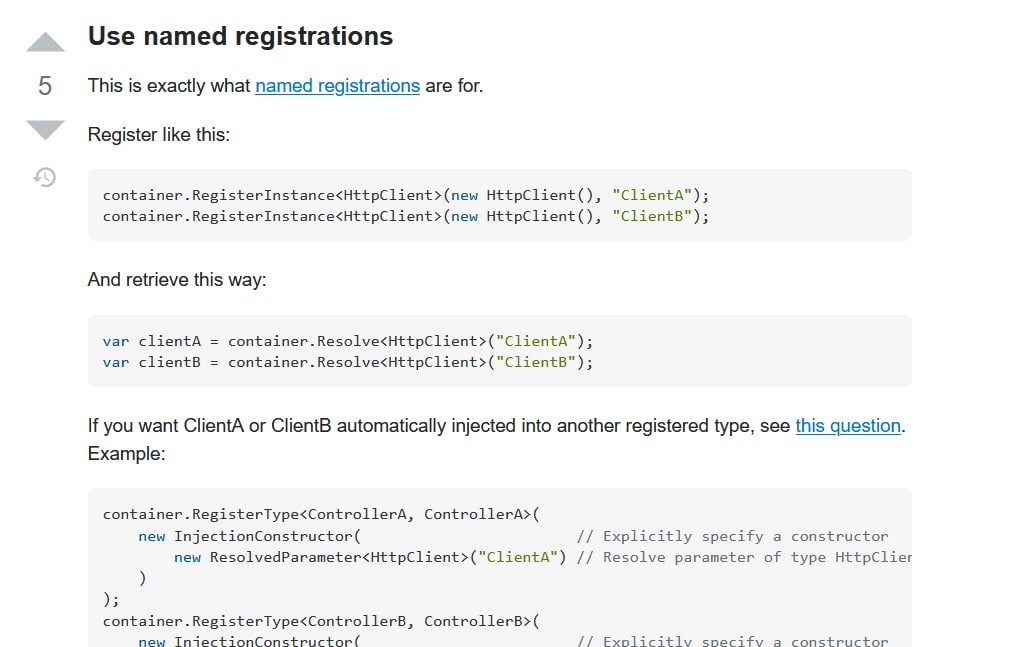
Task: Select the 'Use named registrations' heading
Action: click(241, 36)
